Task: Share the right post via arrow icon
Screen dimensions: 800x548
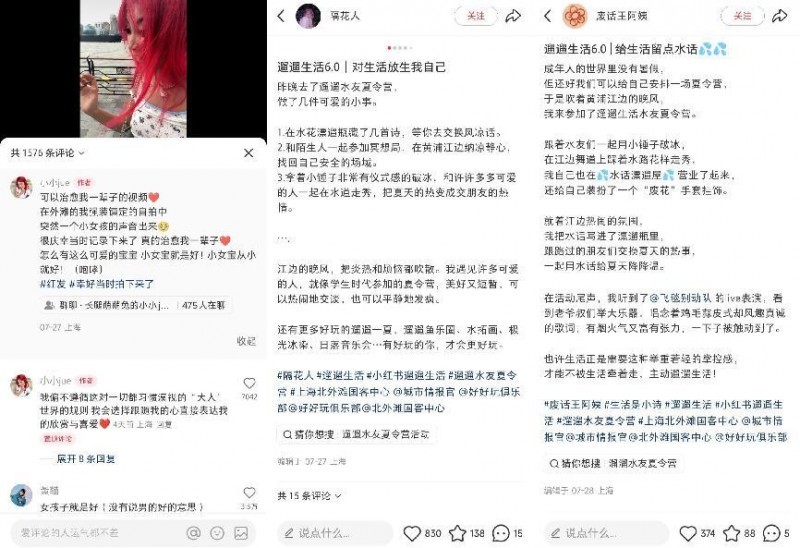Action: click(x=780, y=16)
